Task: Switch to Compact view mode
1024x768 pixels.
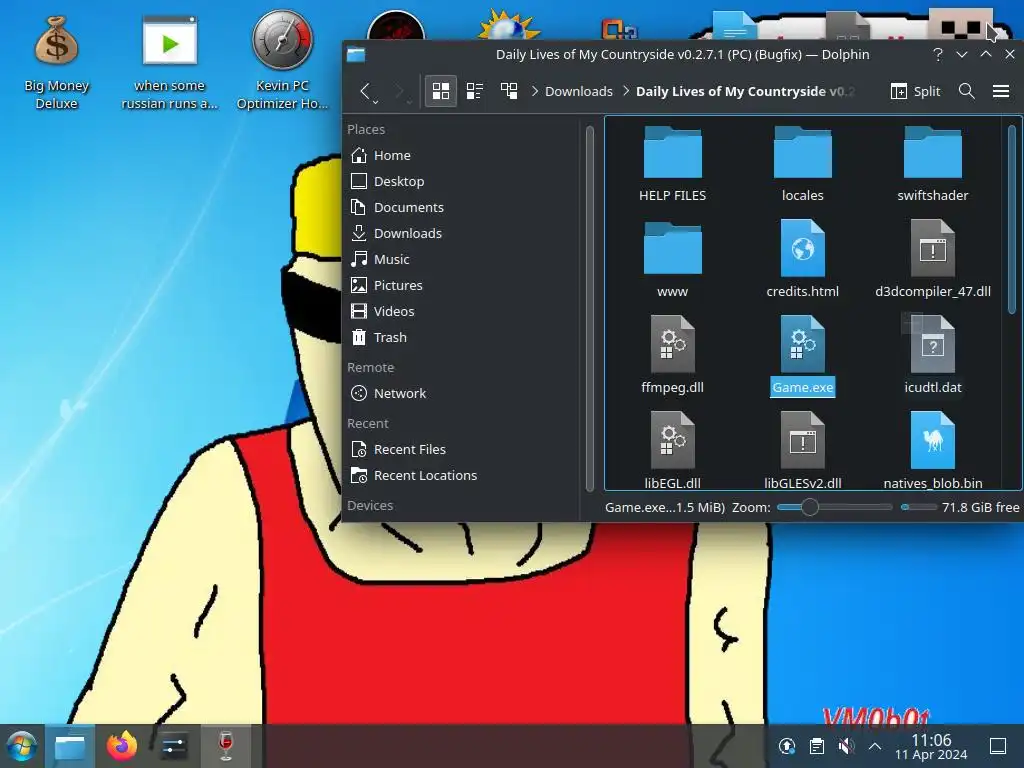Action: pyautogui.click(x=475, y=91)
